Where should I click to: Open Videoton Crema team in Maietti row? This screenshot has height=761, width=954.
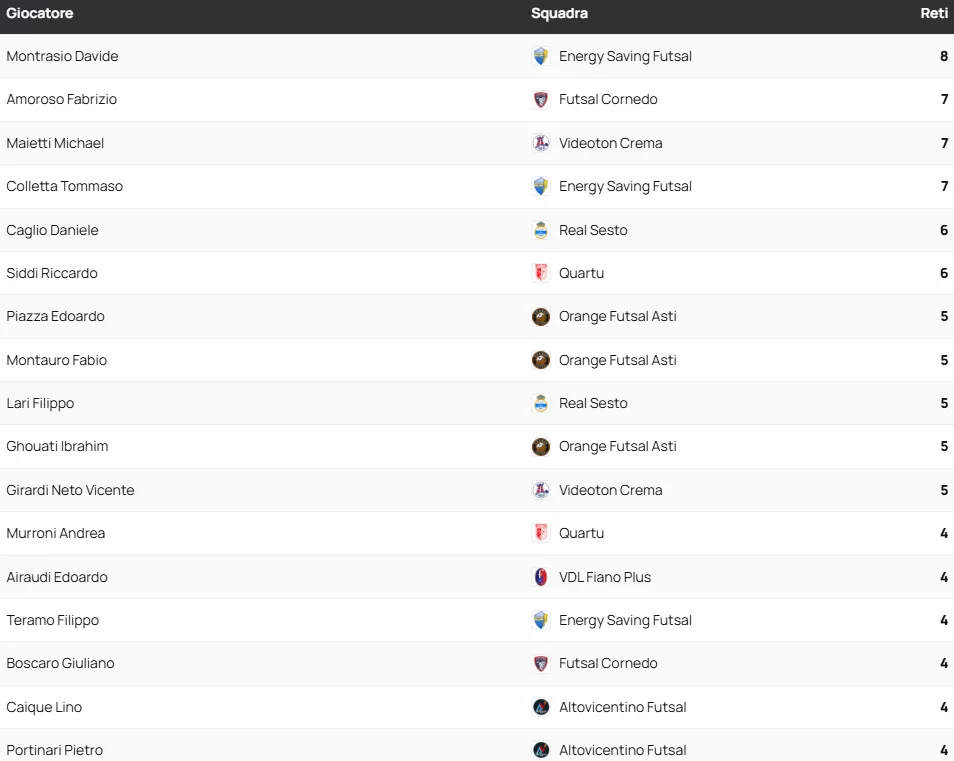pyautogui.click(x=610, y=143)
